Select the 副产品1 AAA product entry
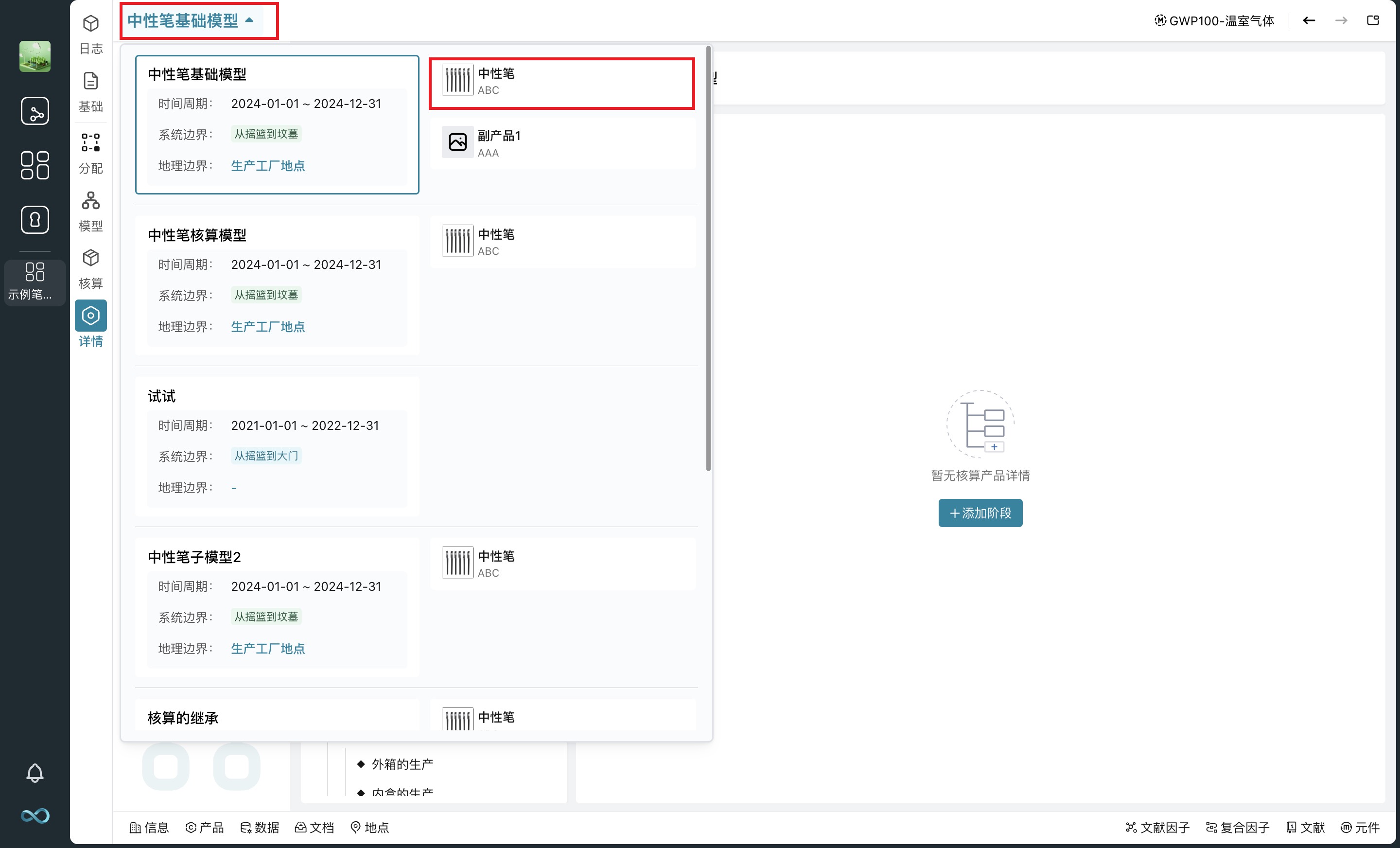 tap(562, 143)
